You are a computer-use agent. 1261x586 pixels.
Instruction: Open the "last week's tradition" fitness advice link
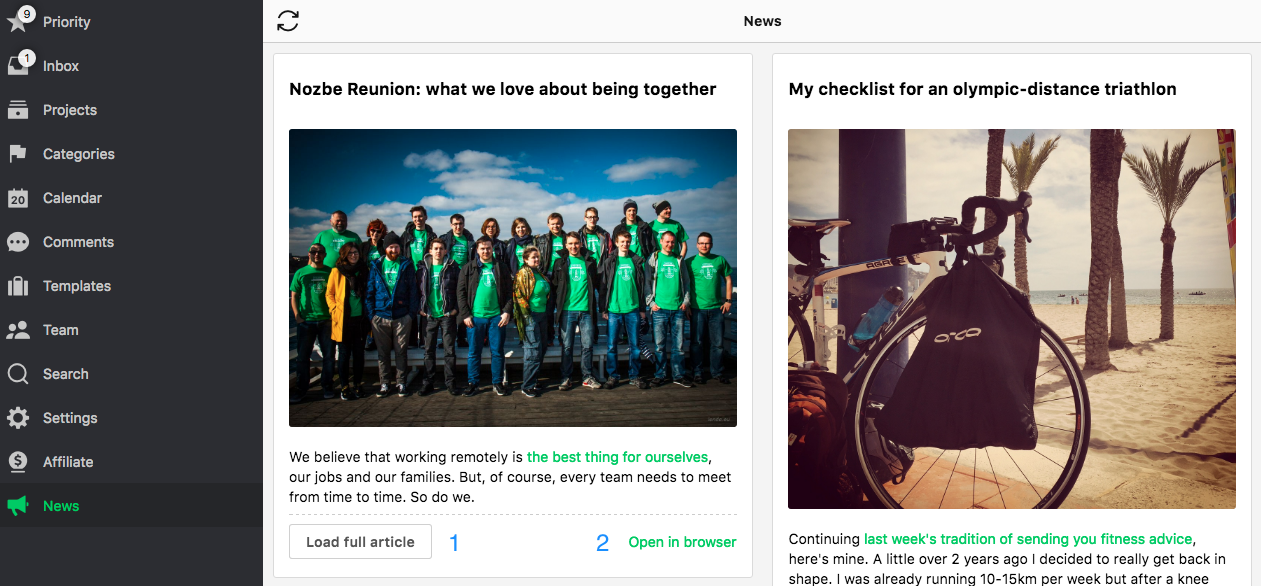(1028, 539)
